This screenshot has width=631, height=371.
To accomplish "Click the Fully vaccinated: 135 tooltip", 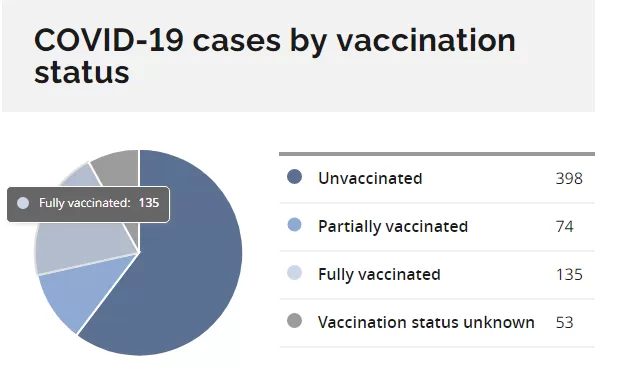I will (x=89, y=204).
